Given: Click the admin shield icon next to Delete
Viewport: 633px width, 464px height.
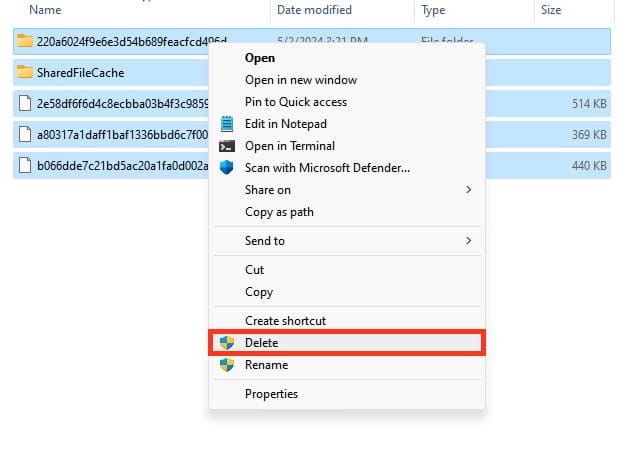Looking at the screenshot, I should click(x=226, y=343).
